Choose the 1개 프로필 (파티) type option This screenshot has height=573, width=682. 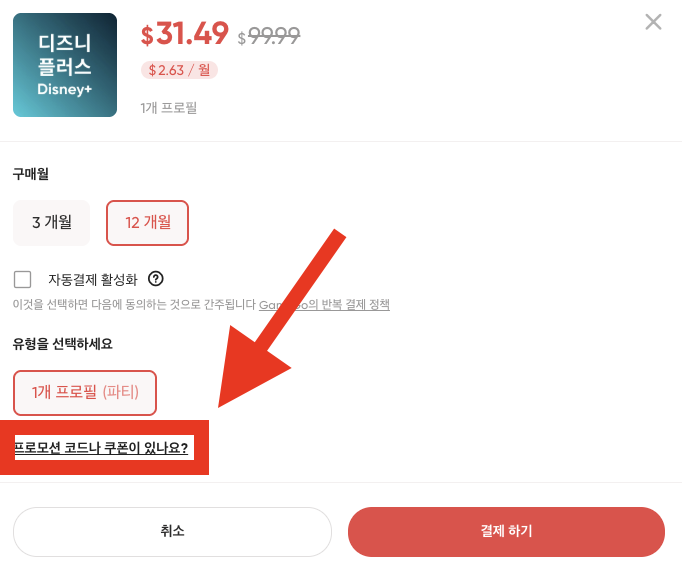click(x=85, y=392)
